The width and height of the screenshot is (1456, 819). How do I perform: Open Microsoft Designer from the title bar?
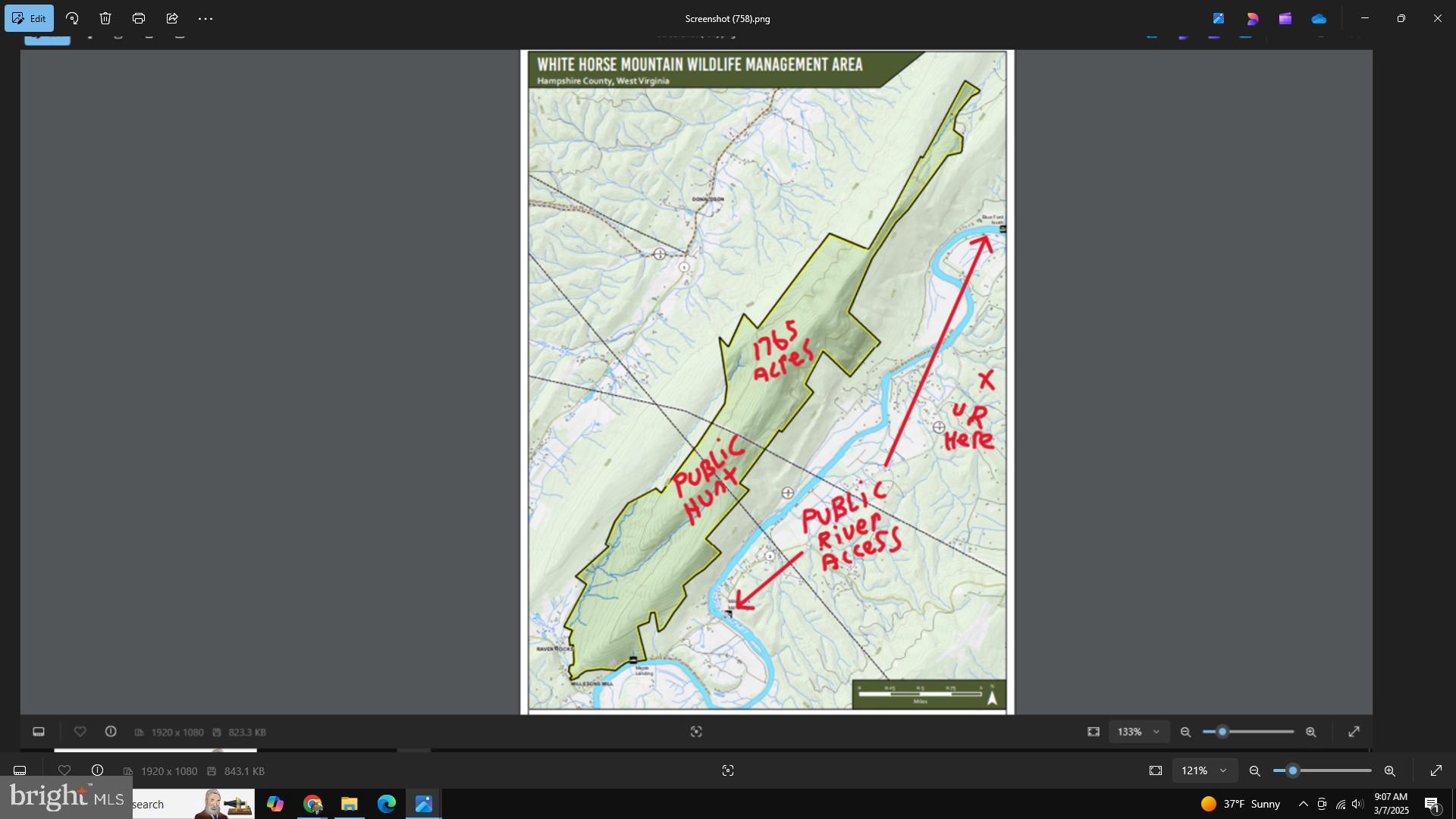(1252, 18)
